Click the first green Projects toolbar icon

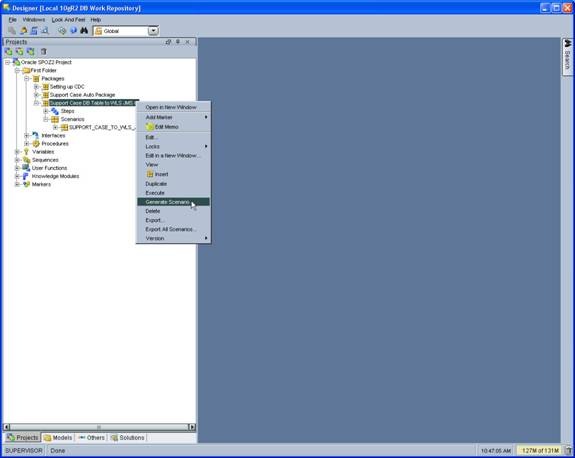click(x=8, y=52)
